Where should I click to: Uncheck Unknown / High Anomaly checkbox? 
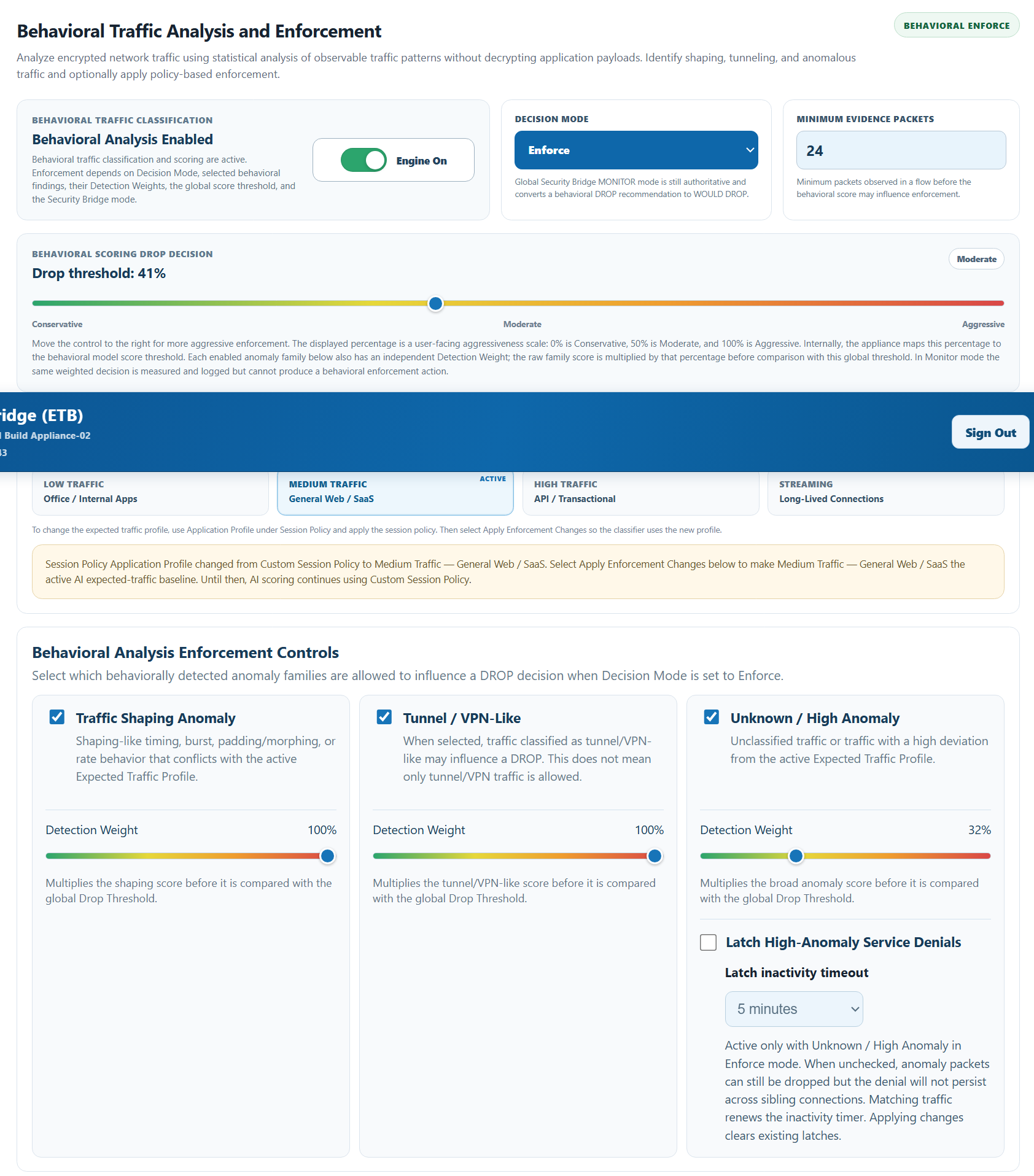point(712,717)
